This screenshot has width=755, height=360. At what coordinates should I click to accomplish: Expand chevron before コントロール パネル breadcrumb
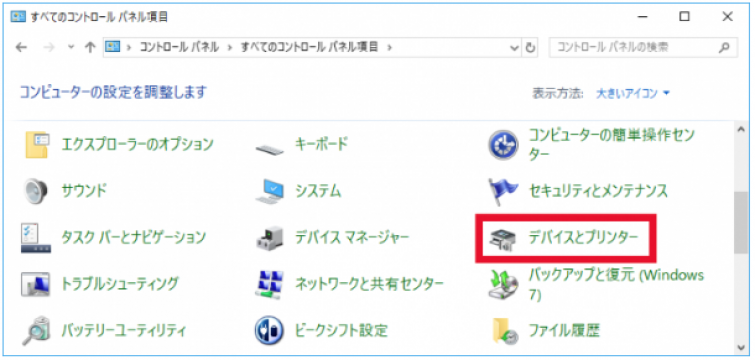129,47
